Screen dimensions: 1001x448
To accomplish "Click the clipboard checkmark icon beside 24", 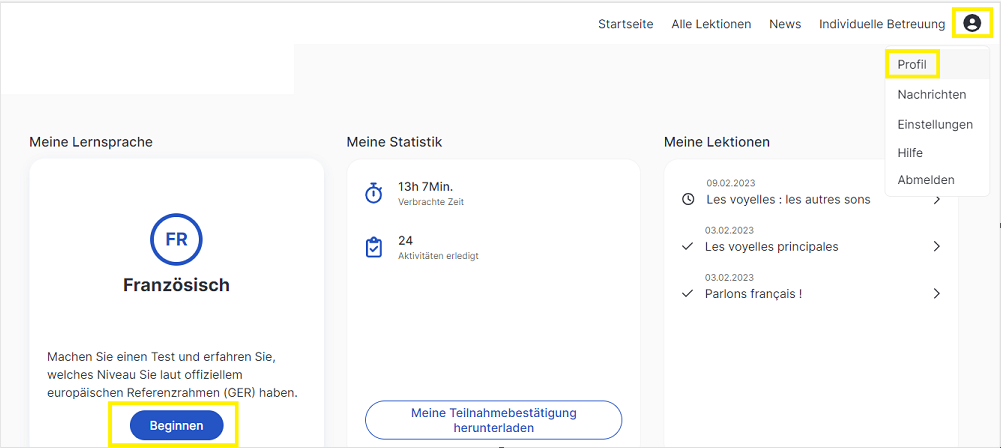I will tap(373, 247).
